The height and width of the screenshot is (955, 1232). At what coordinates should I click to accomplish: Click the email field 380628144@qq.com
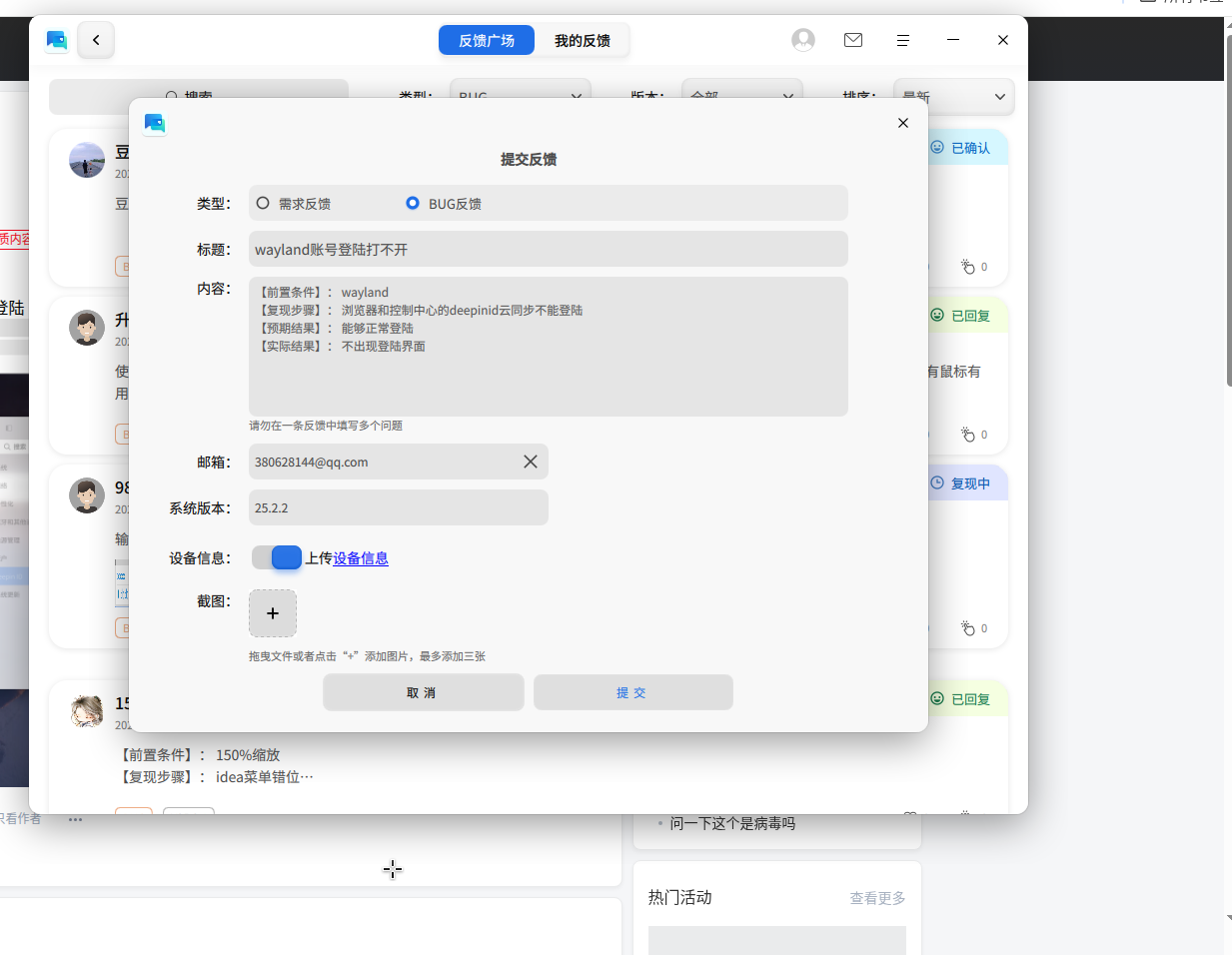(399, 462)
